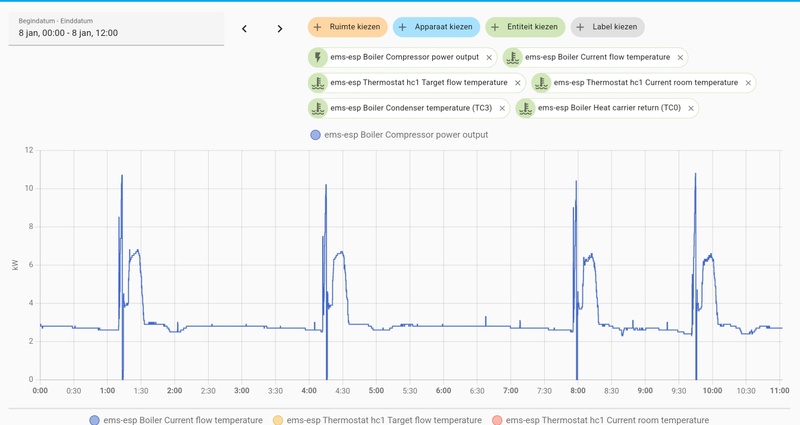Viewport: 800px width, 425px height.
Task: Toggle Thermostat hc1 Target flow temperature legend
Action: [x=377, y=420]
